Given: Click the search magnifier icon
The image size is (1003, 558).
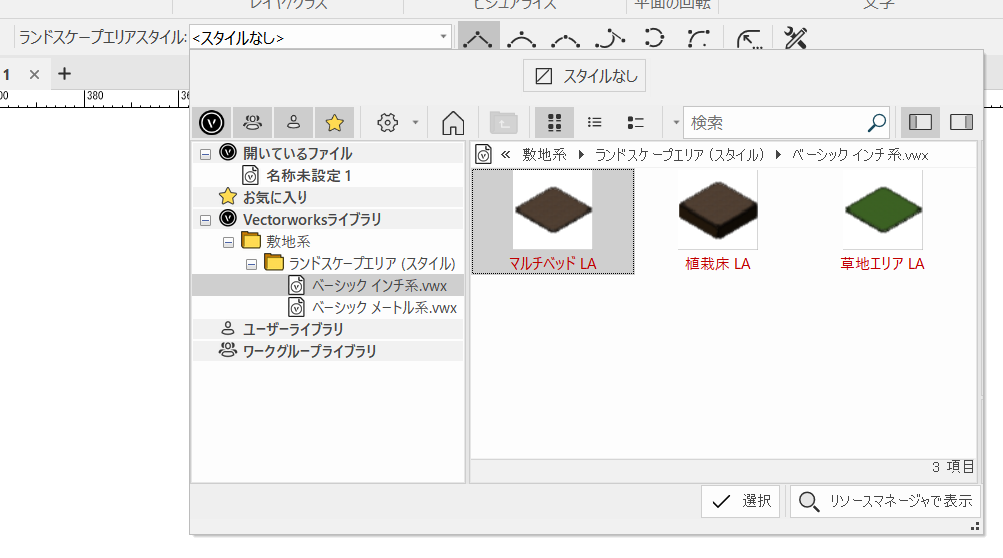Looking at the screenshot, I should click(876, 122).
